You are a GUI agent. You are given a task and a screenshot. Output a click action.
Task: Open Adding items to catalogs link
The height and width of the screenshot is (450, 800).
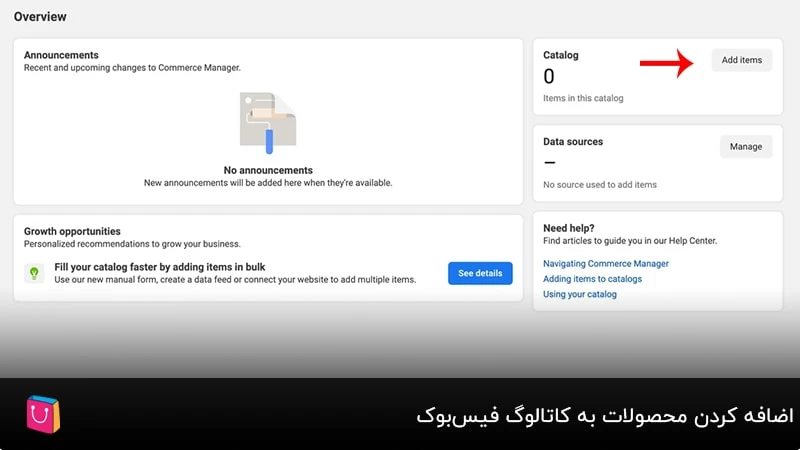pyautogui.click(x=592, y=279)
